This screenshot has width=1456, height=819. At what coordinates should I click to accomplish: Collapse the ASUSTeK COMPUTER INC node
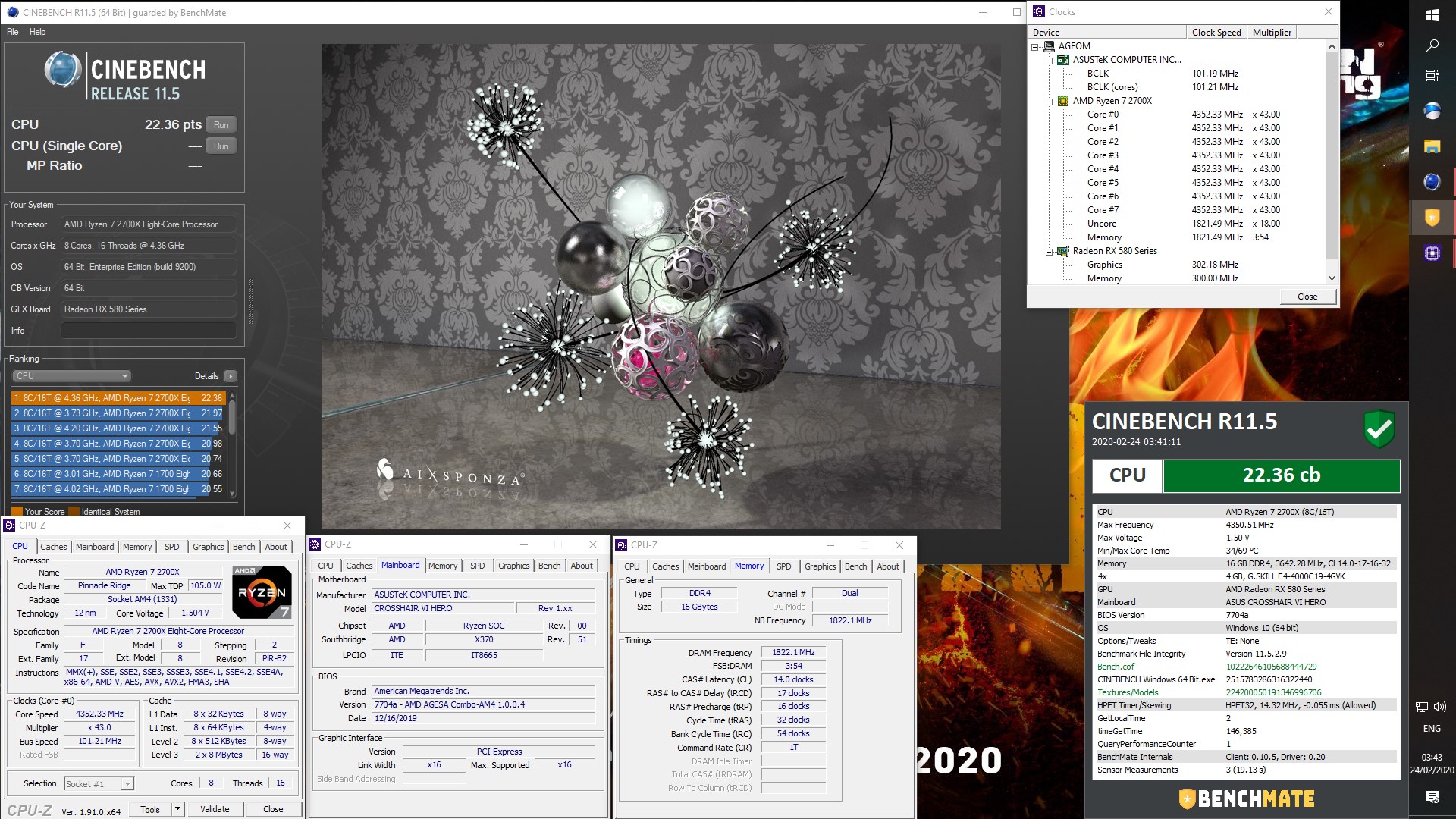point(1050,60)
